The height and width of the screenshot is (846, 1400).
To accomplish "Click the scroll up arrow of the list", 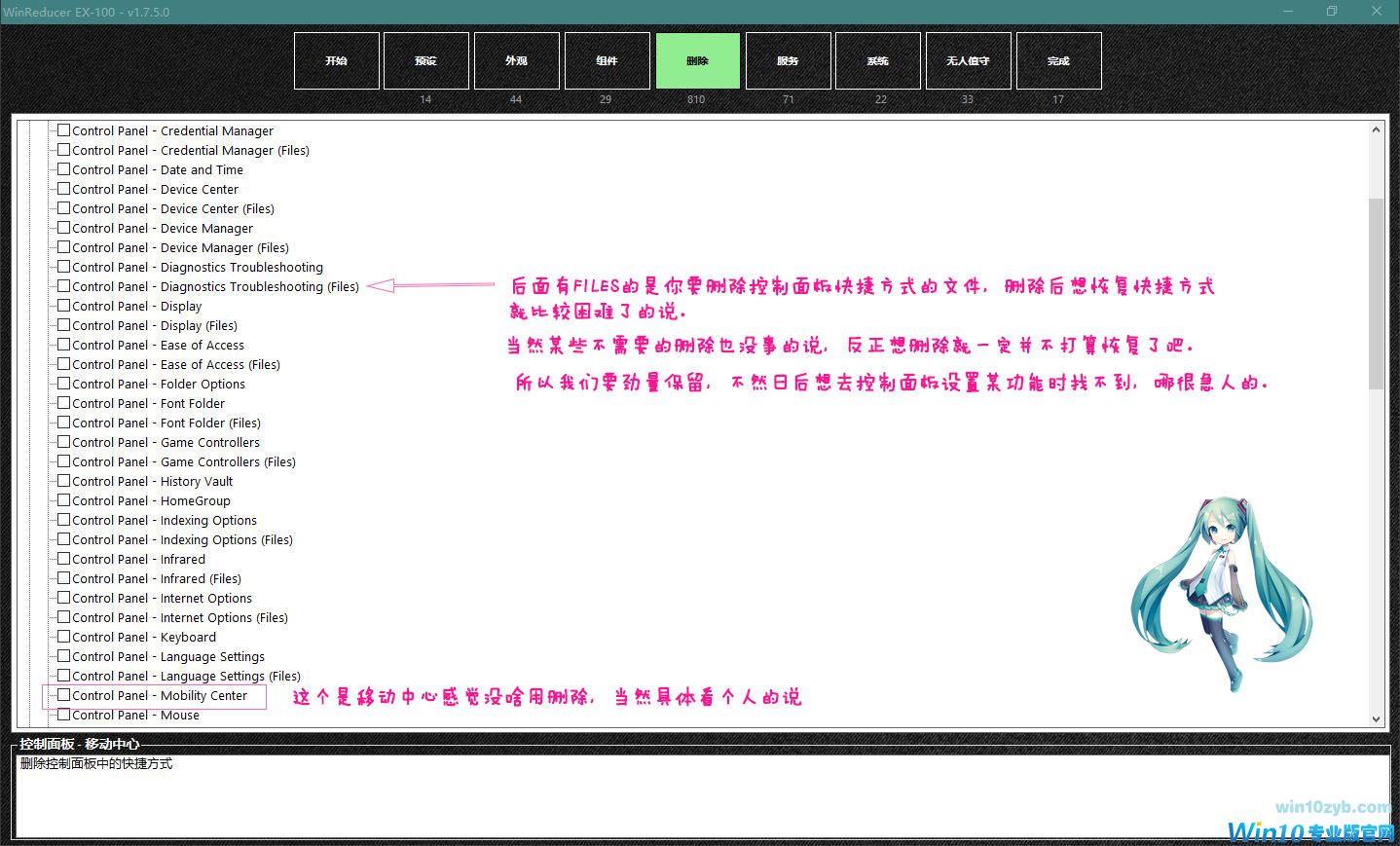I will point(1376,129).
